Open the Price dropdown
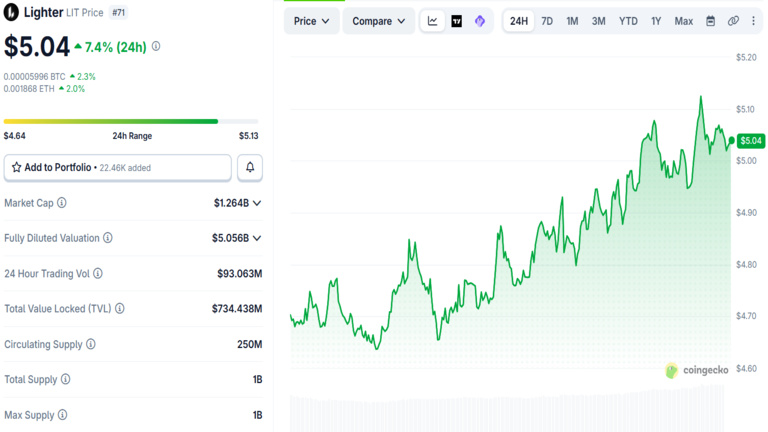768x432 pixels. coord(312,21)
